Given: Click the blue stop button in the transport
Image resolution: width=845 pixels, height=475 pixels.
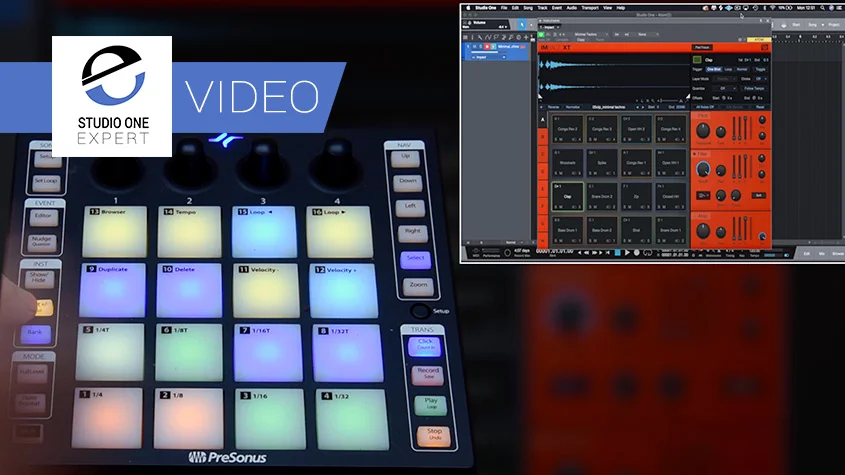Looking at the screenshot, I should pos(618,252).
